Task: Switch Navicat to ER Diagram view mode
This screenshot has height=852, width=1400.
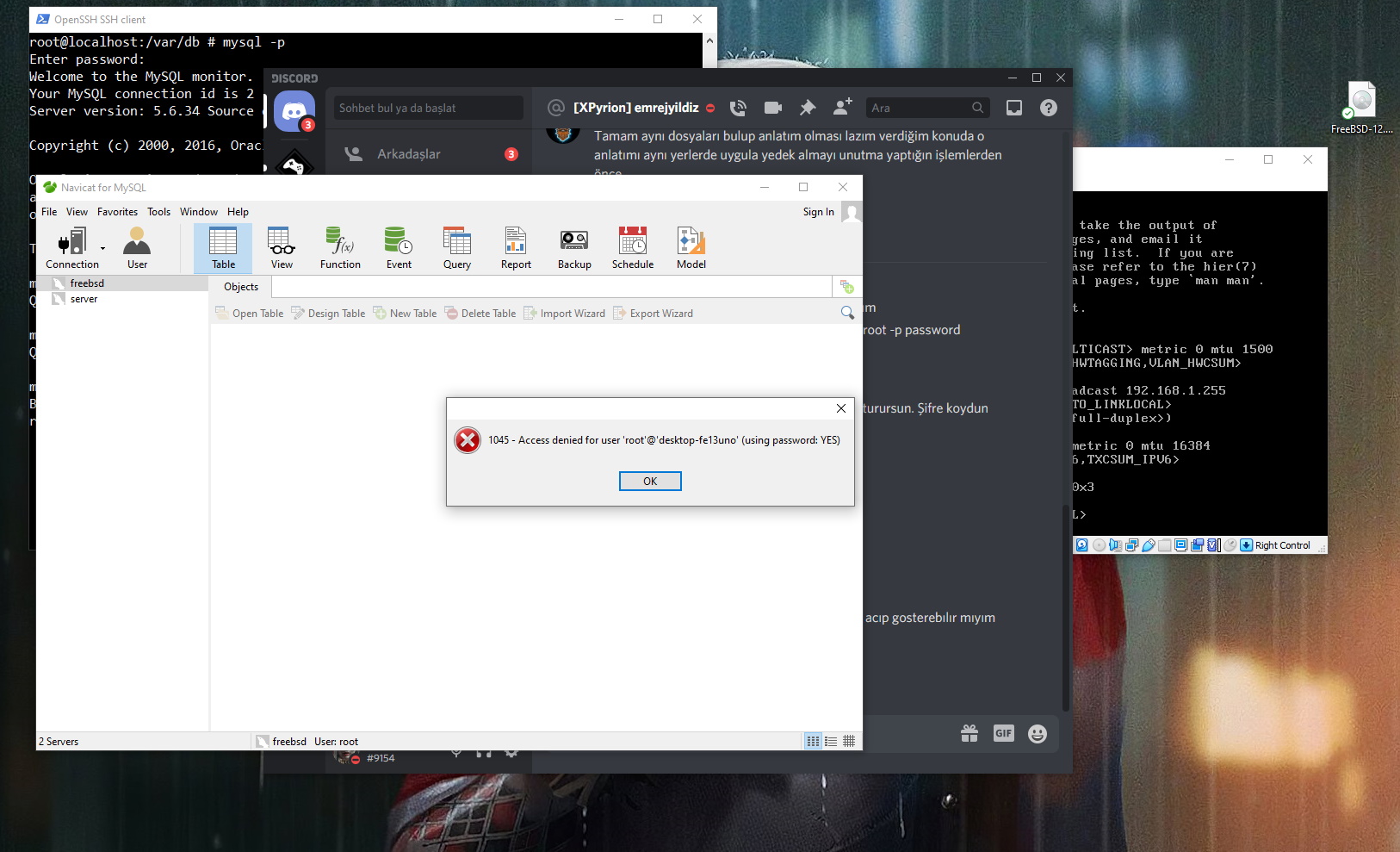Action: 849,742
